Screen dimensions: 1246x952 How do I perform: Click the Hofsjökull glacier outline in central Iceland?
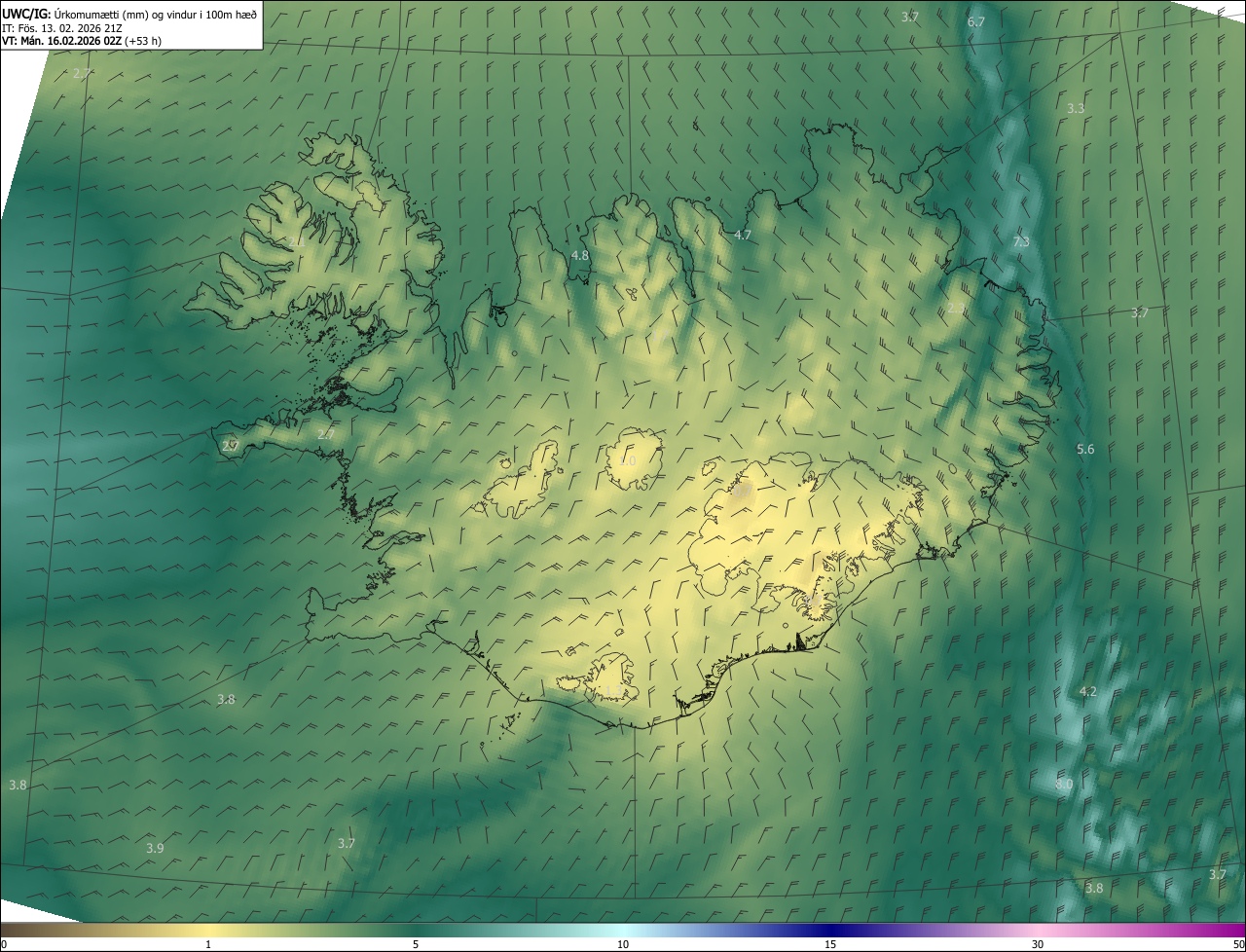(633, 458)
